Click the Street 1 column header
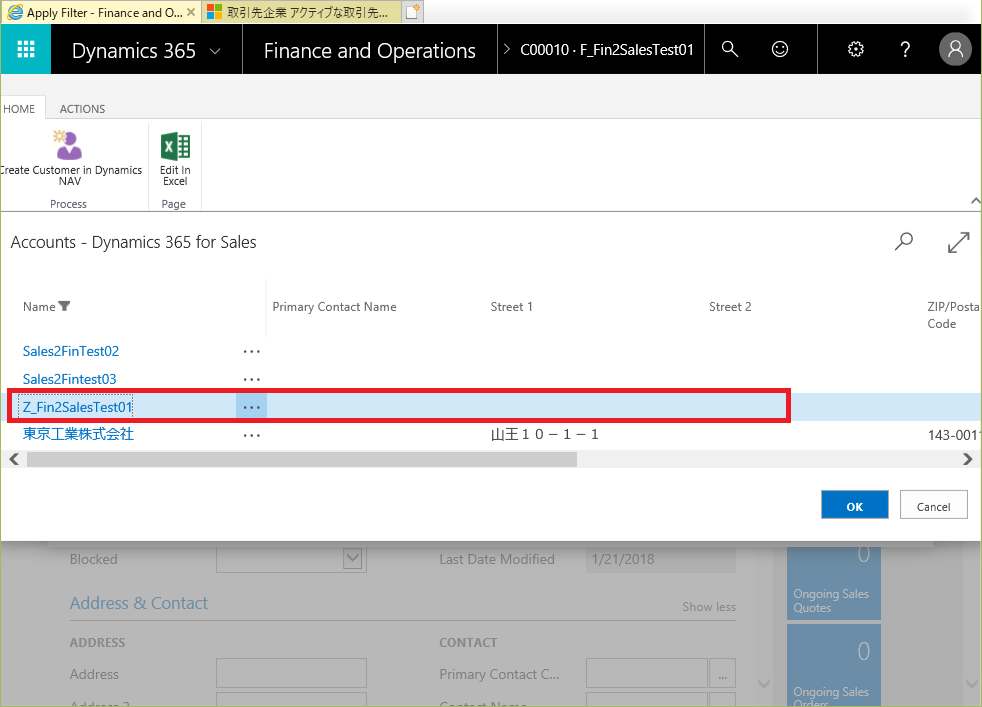This screenshot has width=982, height=707. pos(511,307)
